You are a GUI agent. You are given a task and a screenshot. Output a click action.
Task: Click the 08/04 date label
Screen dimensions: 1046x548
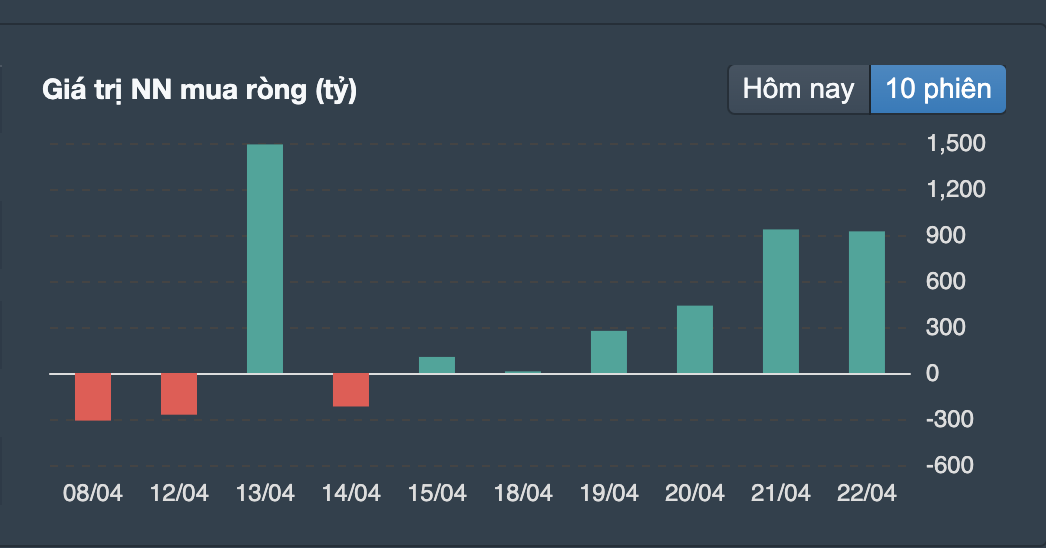tap(93, 493)
